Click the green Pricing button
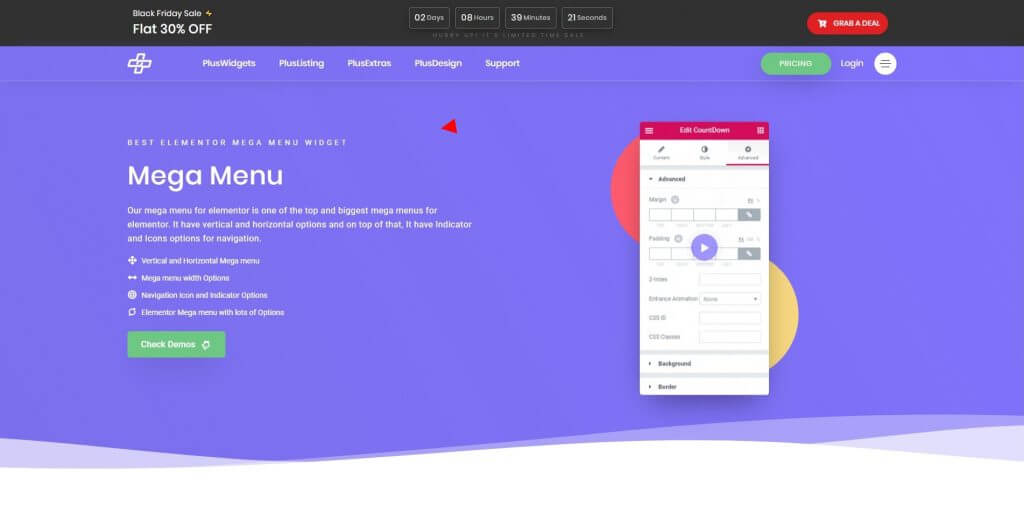Screen dimensions: 1024x521 (x=795, y=63)
